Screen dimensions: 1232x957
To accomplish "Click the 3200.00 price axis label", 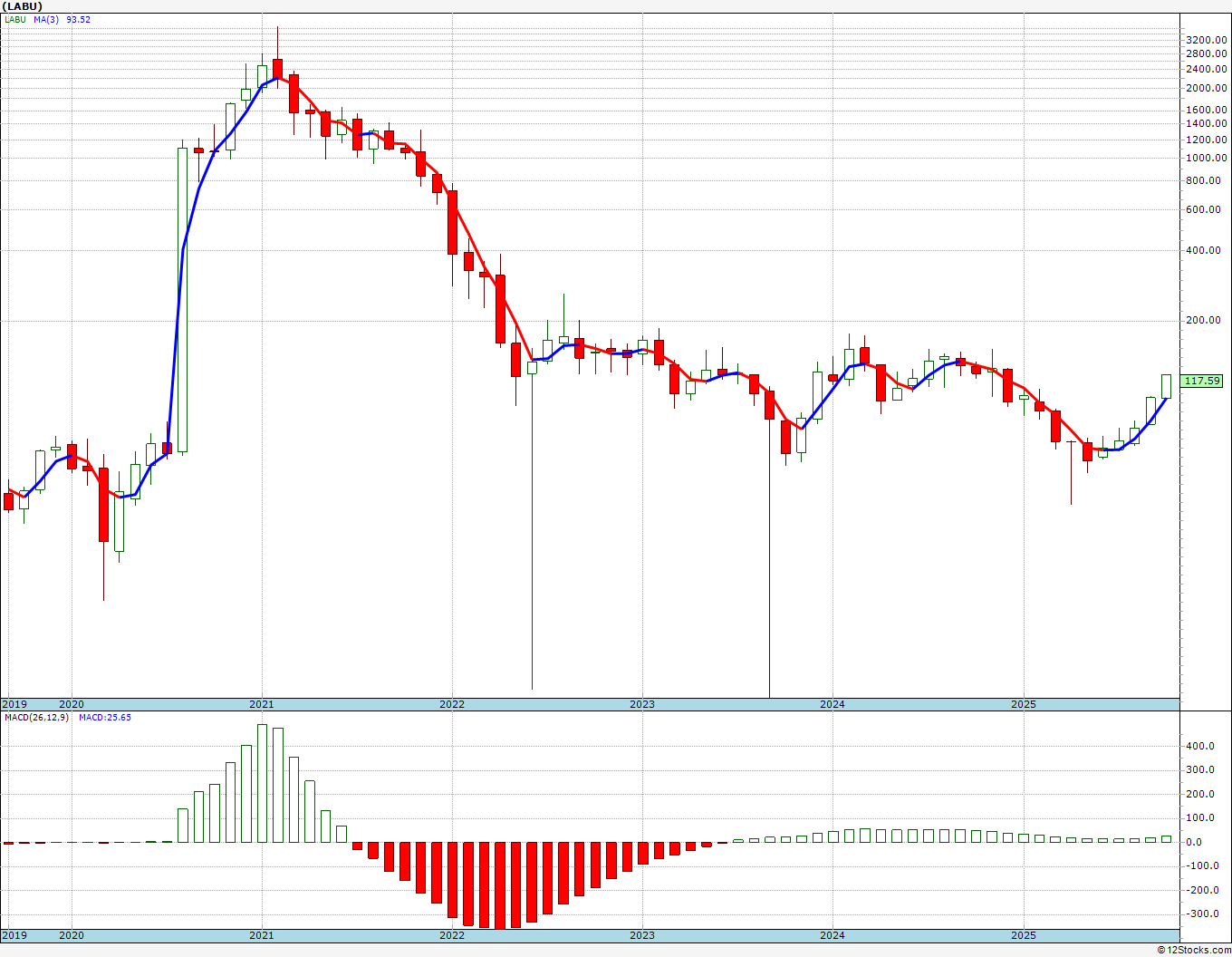I will point(1206,41).
